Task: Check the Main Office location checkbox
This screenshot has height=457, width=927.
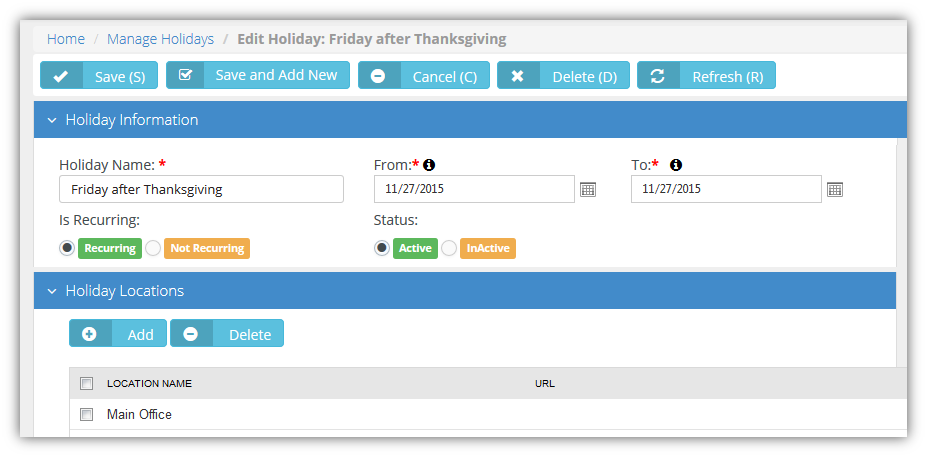Action: pyautogui.click(x=86, y=414)
